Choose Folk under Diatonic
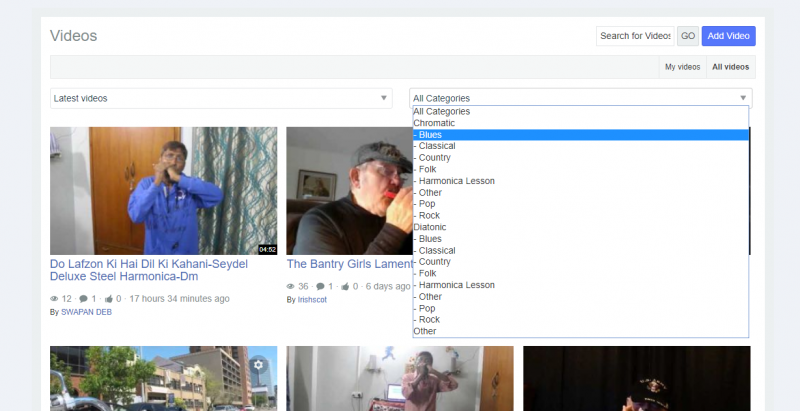Image resolution: width=800 pixels, height=411 pixels. click(581, 273)
